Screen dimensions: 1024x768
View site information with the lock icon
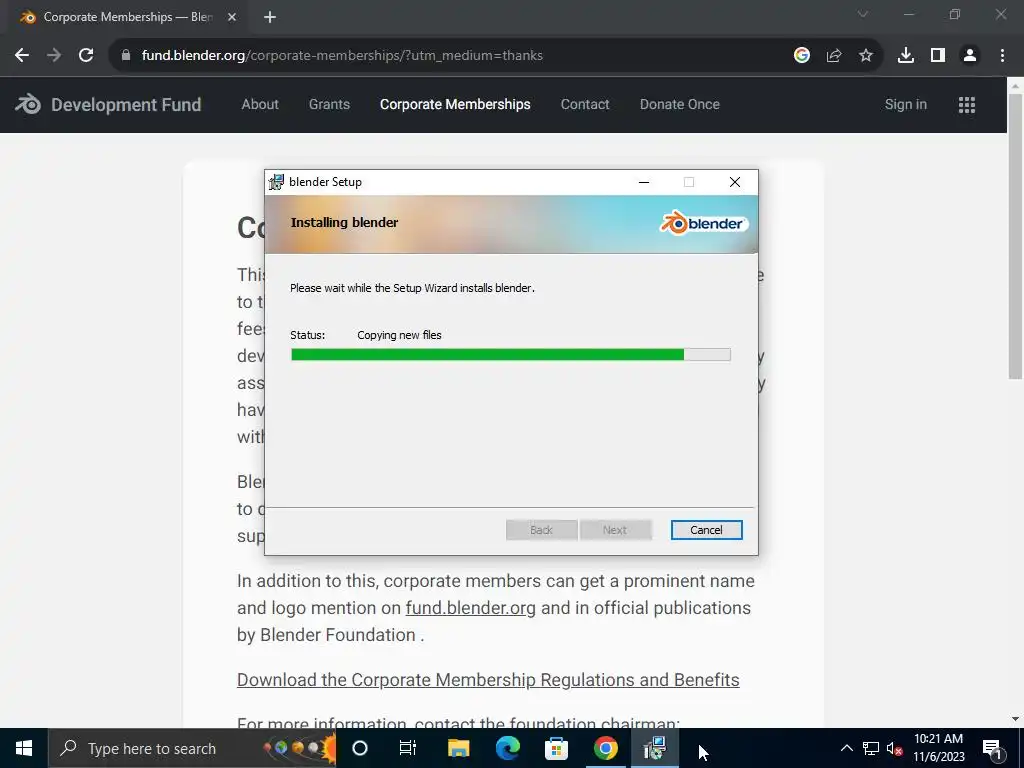click(126, 56)
